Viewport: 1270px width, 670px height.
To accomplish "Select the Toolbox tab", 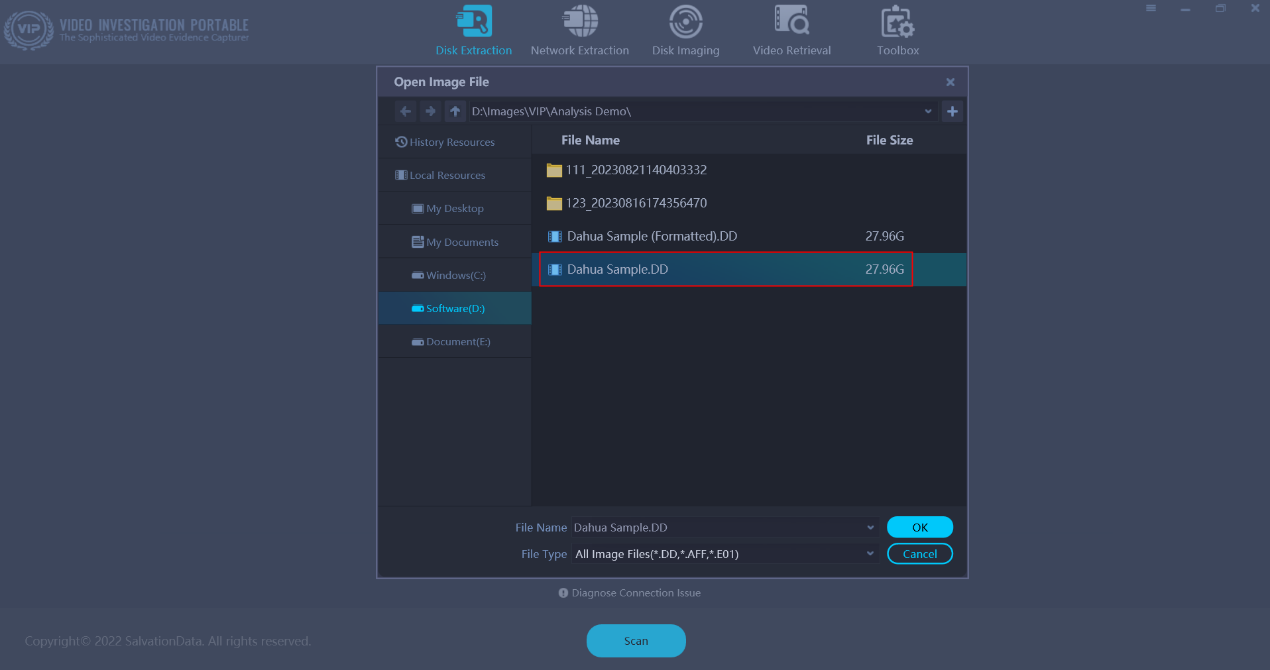I will coord(897,31).
